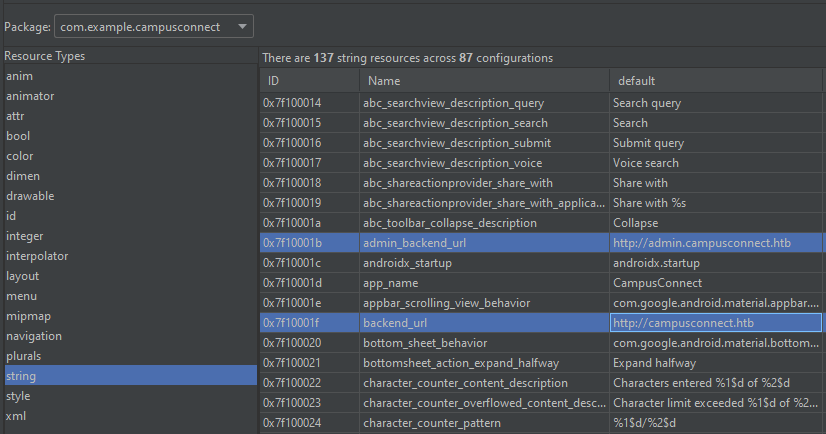This screenshot has width=826, height=434.
Task: Click the Voice search default value
Action: 646,163
